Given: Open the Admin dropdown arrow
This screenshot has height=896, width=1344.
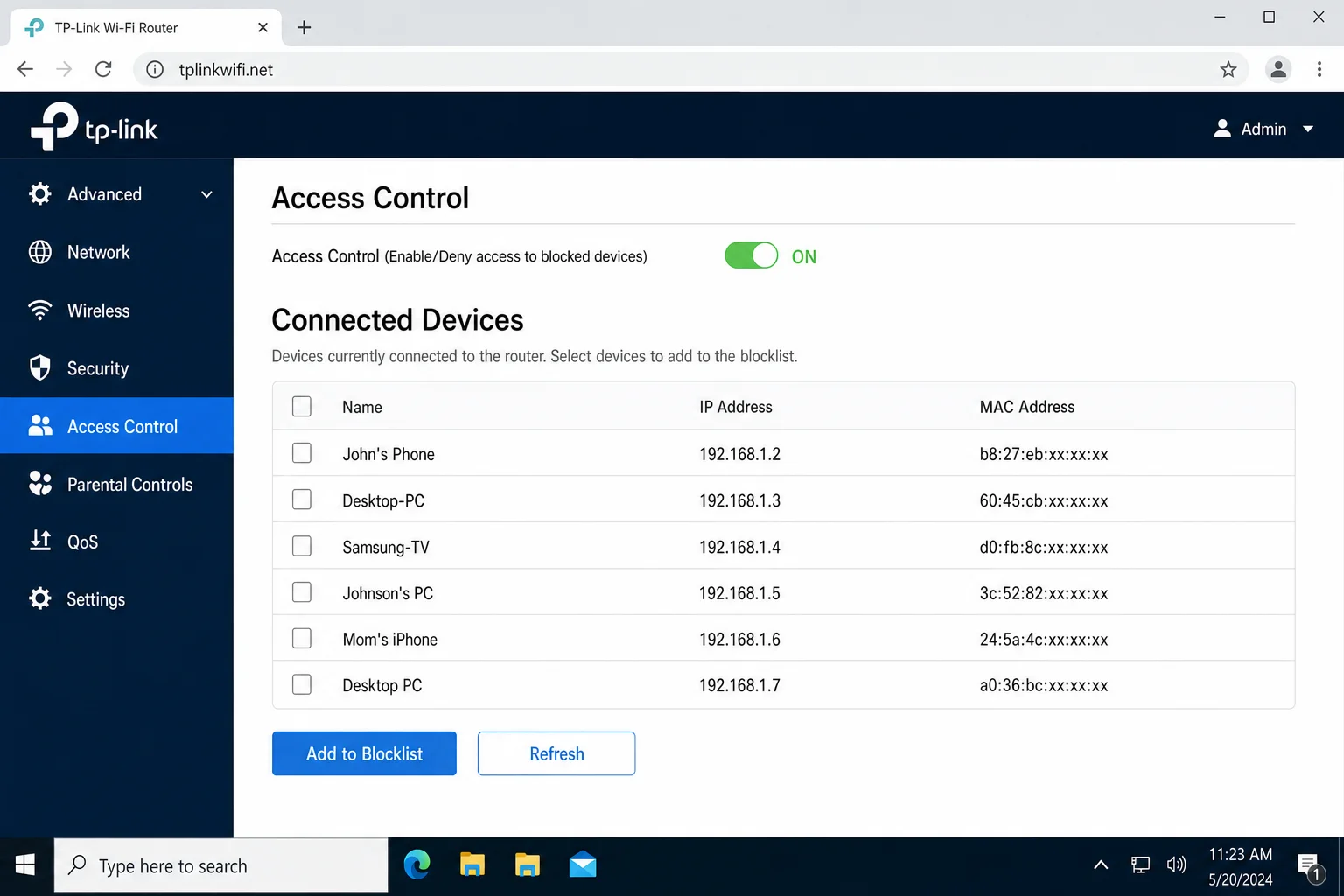Looking at the screenshot, I should (x=1308, y=129).
